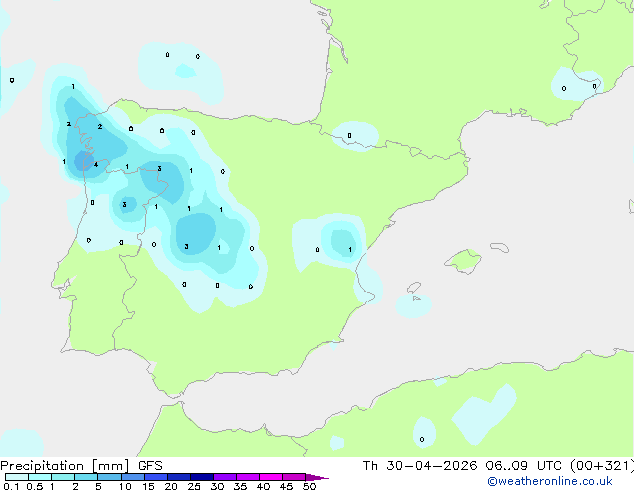The width and height of the screenshot is (634, 490).
Task: Click the "(00+321)" forecast offset text
Action: [602, 466]
